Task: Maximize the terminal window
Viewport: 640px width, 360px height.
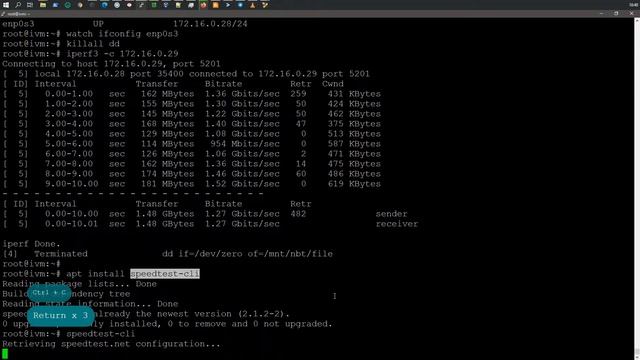Action: tap(616, 13)
